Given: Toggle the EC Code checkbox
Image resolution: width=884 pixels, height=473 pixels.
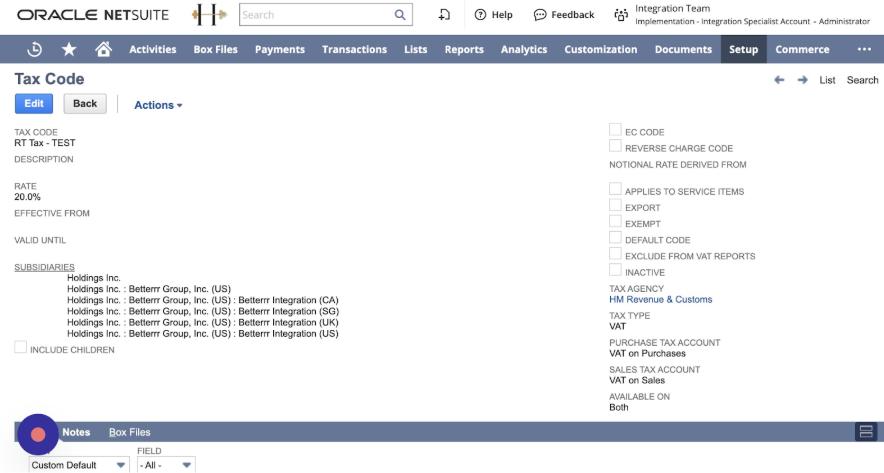Looking at the screenshot, I should [x=616, y=131].
